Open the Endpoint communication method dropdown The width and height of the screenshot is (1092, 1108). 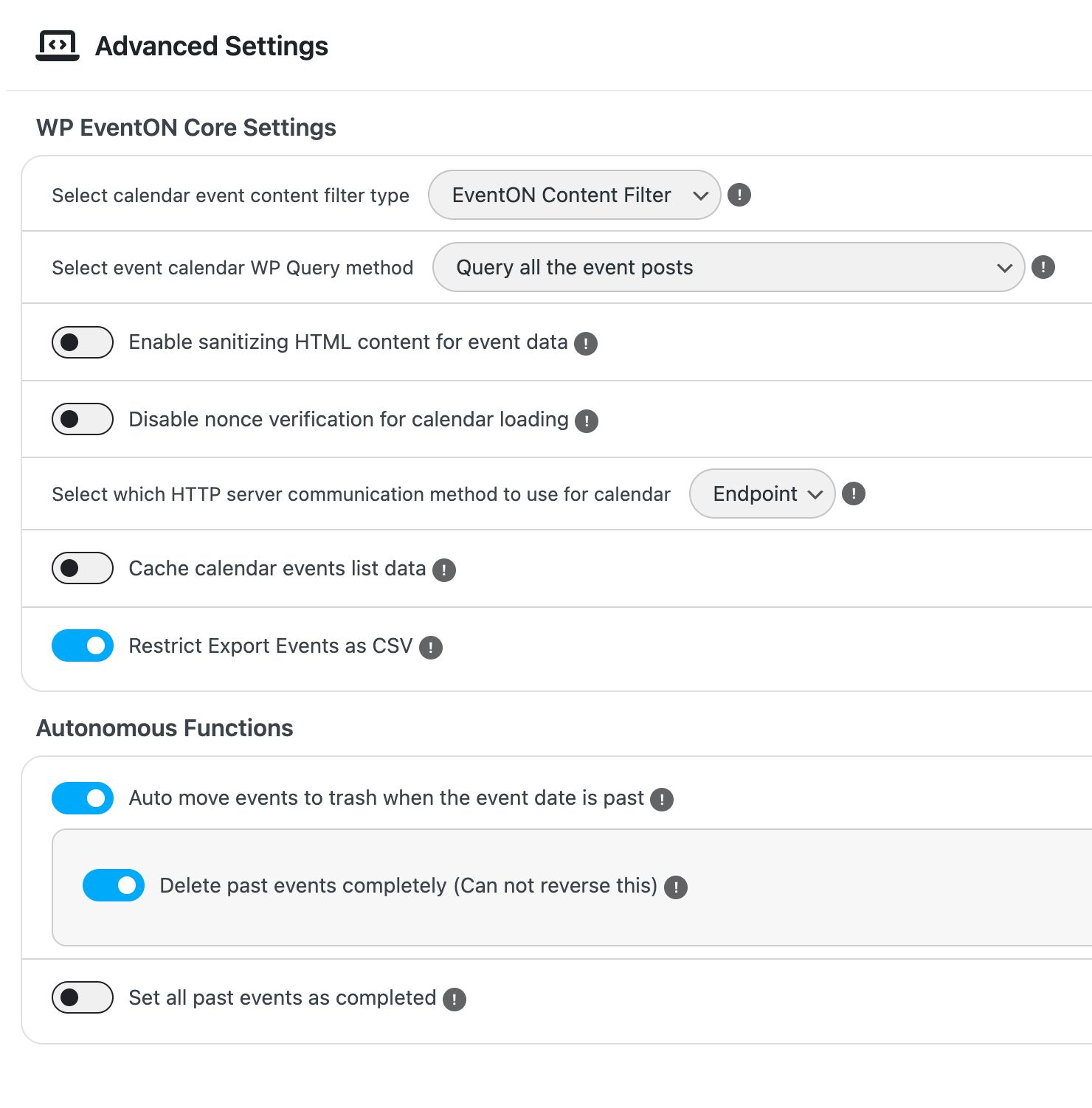tap(761, 494)
